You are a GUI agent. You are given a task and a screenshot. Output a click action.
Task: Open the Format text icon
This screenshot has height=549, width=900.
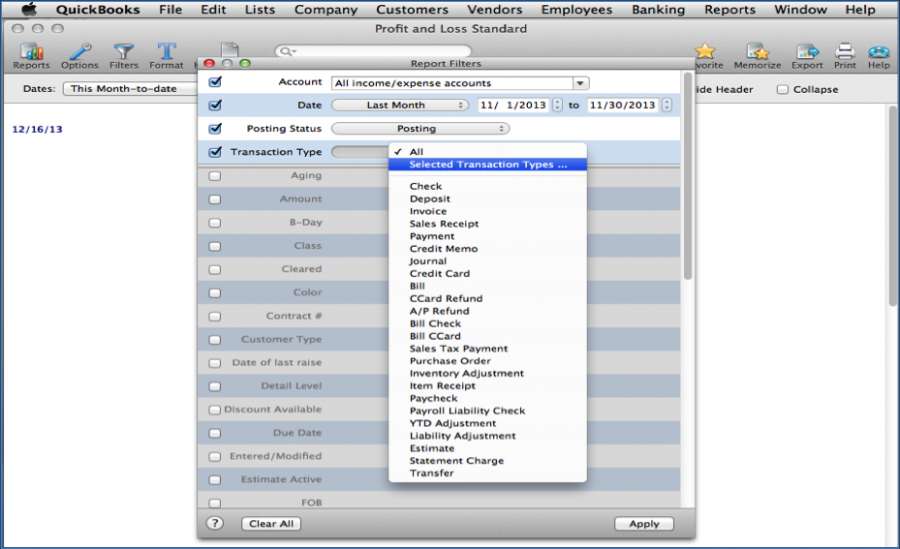pos(166,56)
